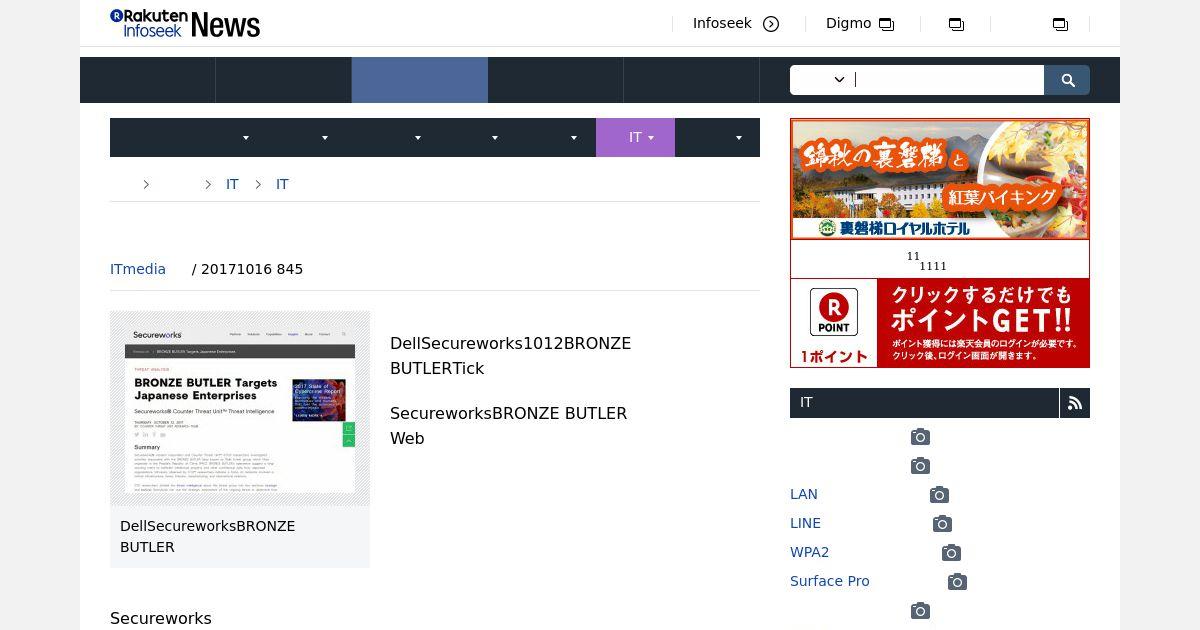Click the circled arrow icon beside Infoseek
Image resolution: width=1200 pixels, height=630 pixels.
pyautogui.click(x=771, y=24)
